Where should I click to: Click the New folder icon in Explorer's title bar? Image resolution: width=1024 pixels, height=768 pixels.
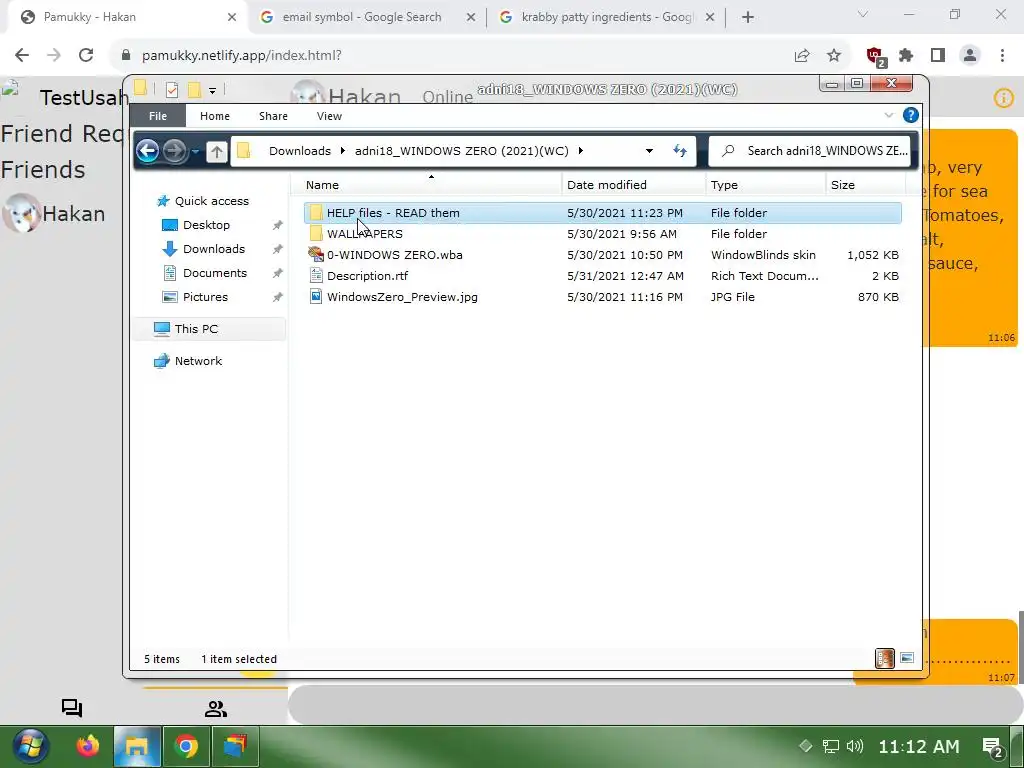[194, 89]
